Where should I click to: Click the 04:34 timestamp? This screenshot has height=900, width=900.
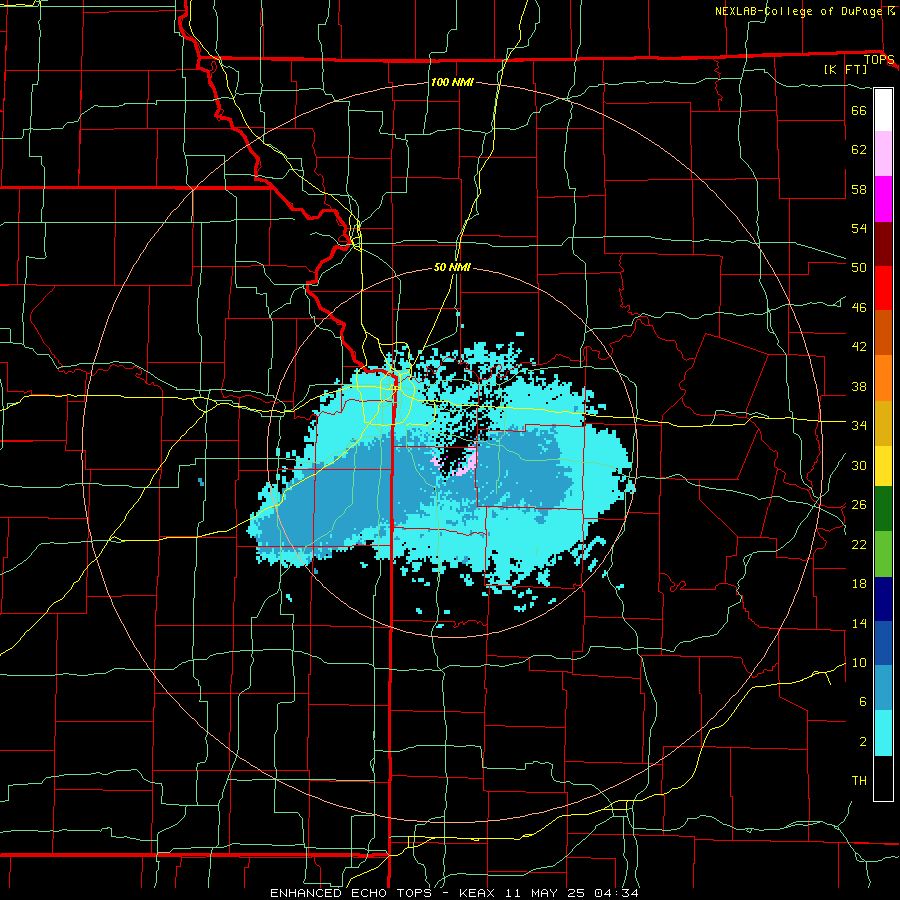click(616, 893)
